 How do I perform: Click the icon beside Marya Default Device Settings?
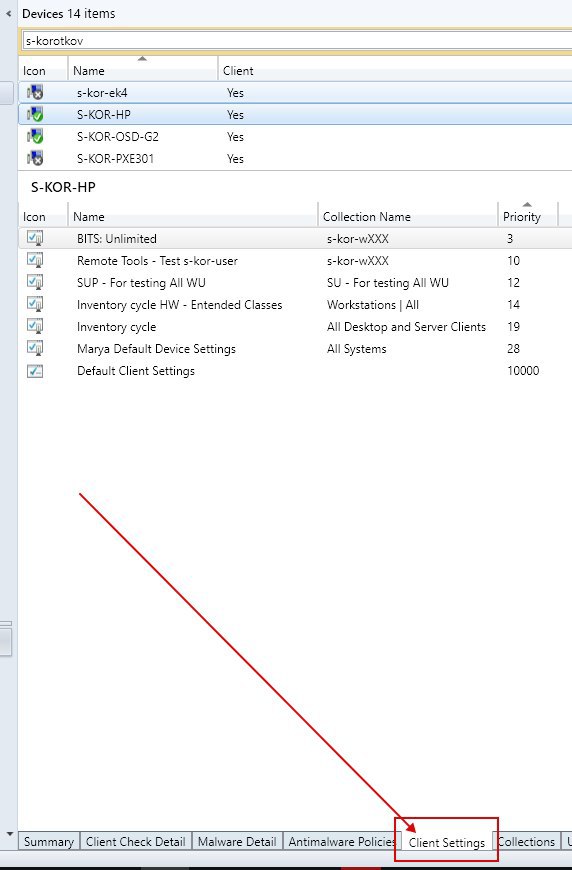pyautogui.click(x=35, y=348)
